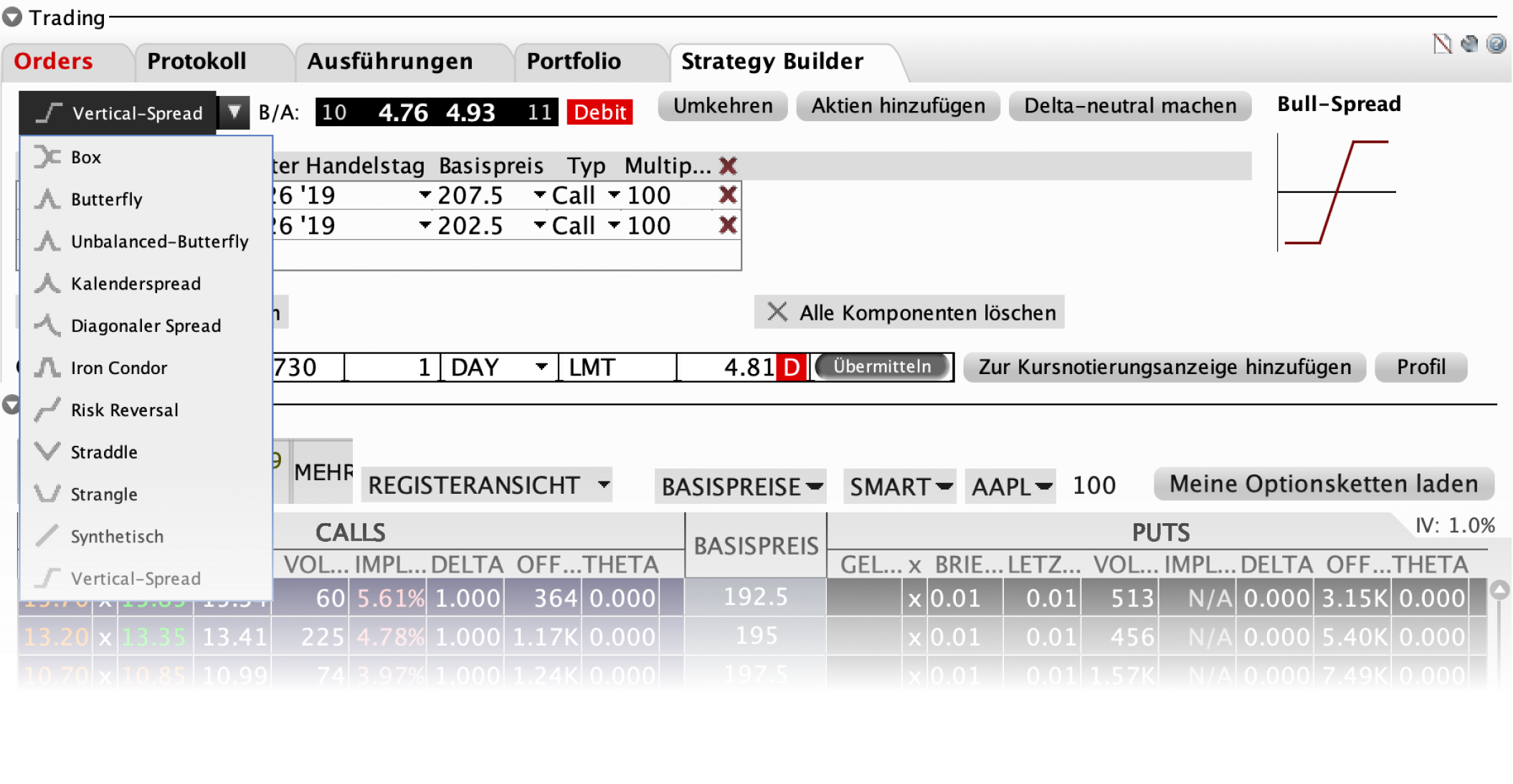Select Box strategy from the list
Image resolution: width=1513 pixels, height=784 pixels.
coord(146,157)
